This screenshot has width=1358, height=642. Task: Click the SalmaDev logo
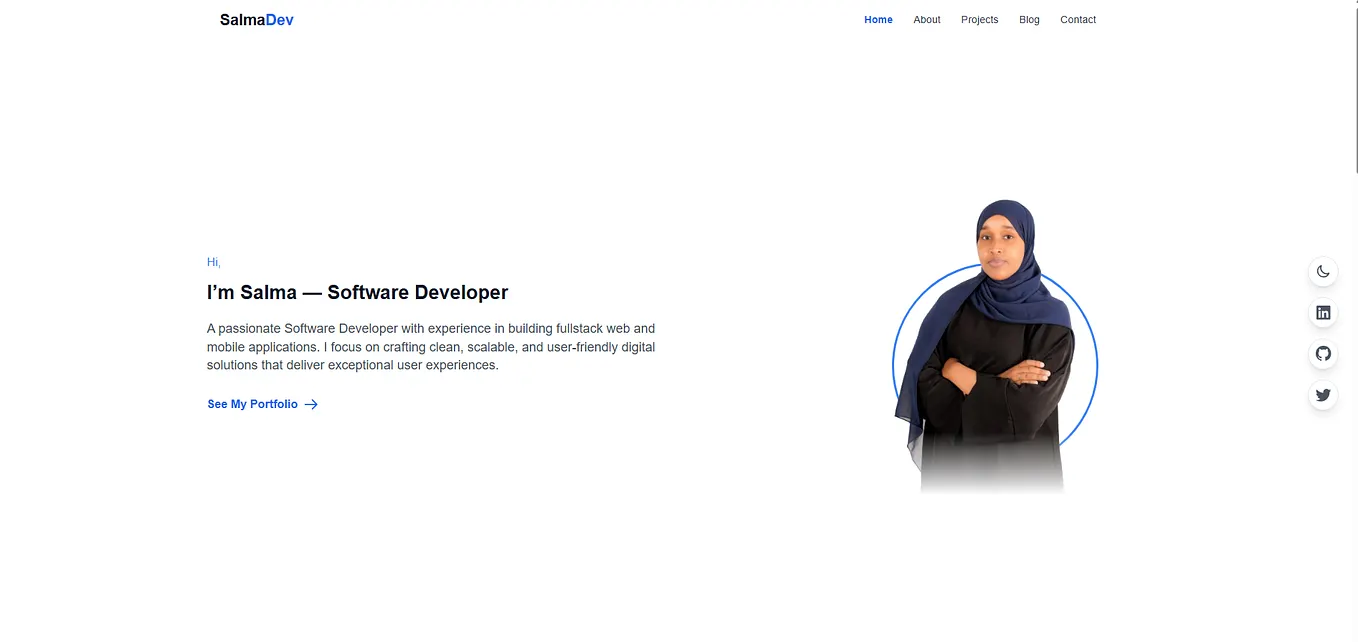(x=256, y=19)
